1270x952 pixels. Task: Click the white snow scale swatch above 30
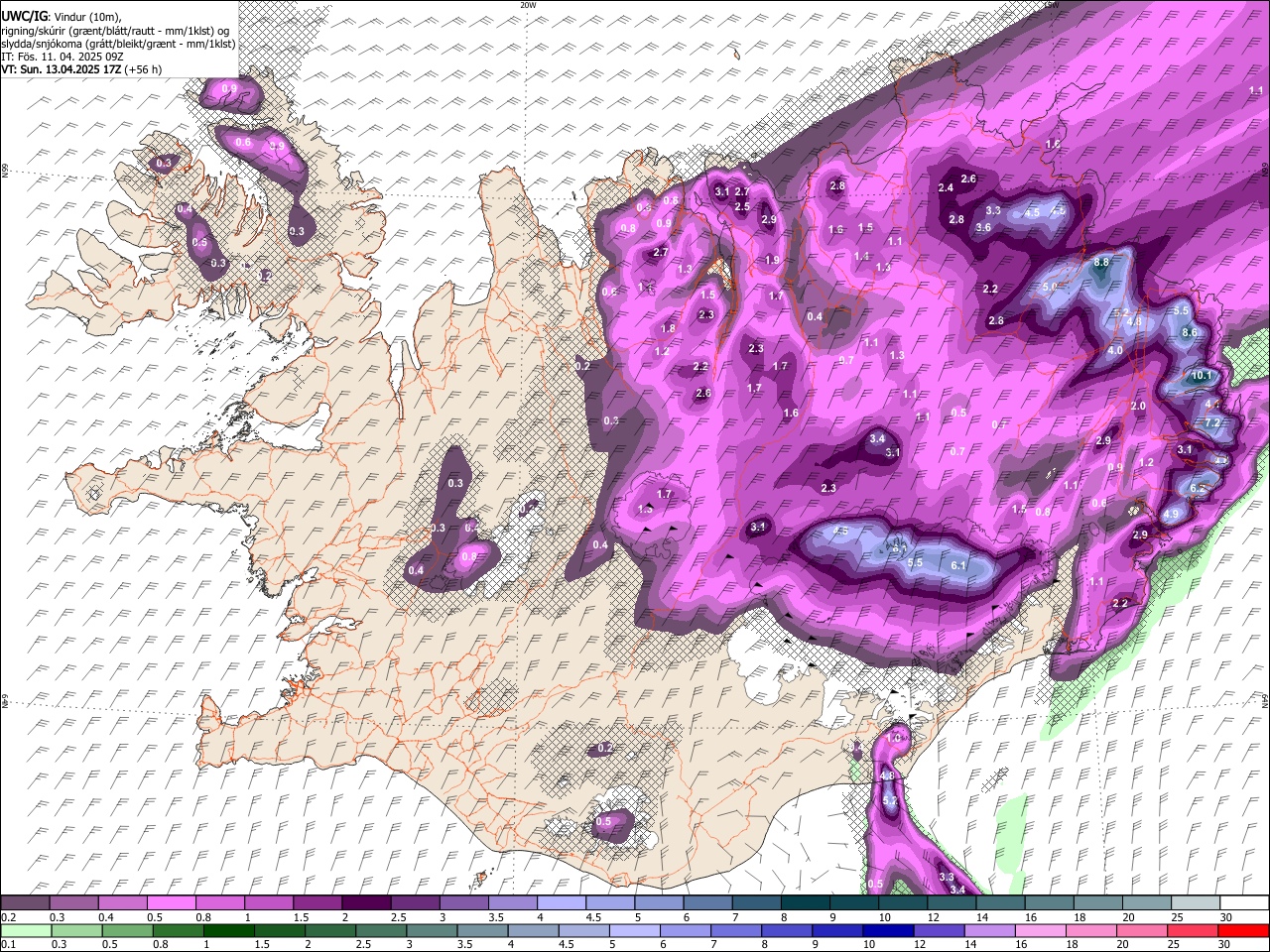coord(1244,902)
